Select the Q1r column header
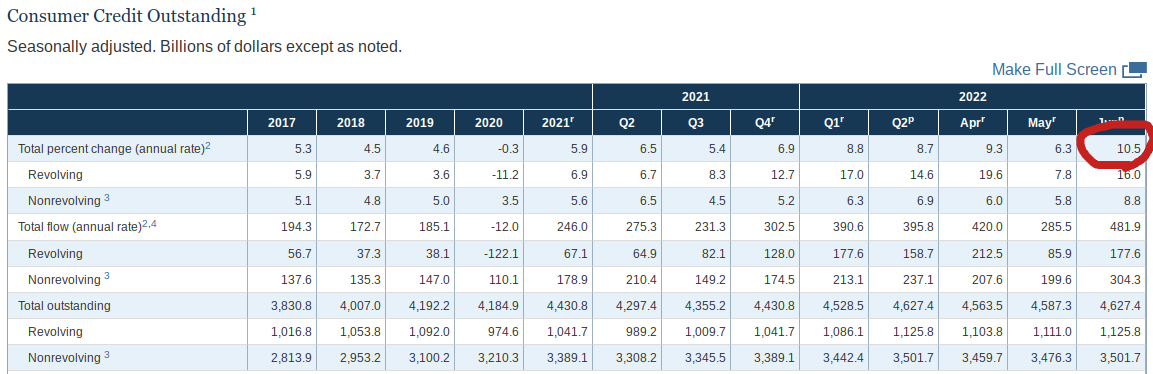The height and width of the screenshot is (374, 1153). tap(834, 123)
